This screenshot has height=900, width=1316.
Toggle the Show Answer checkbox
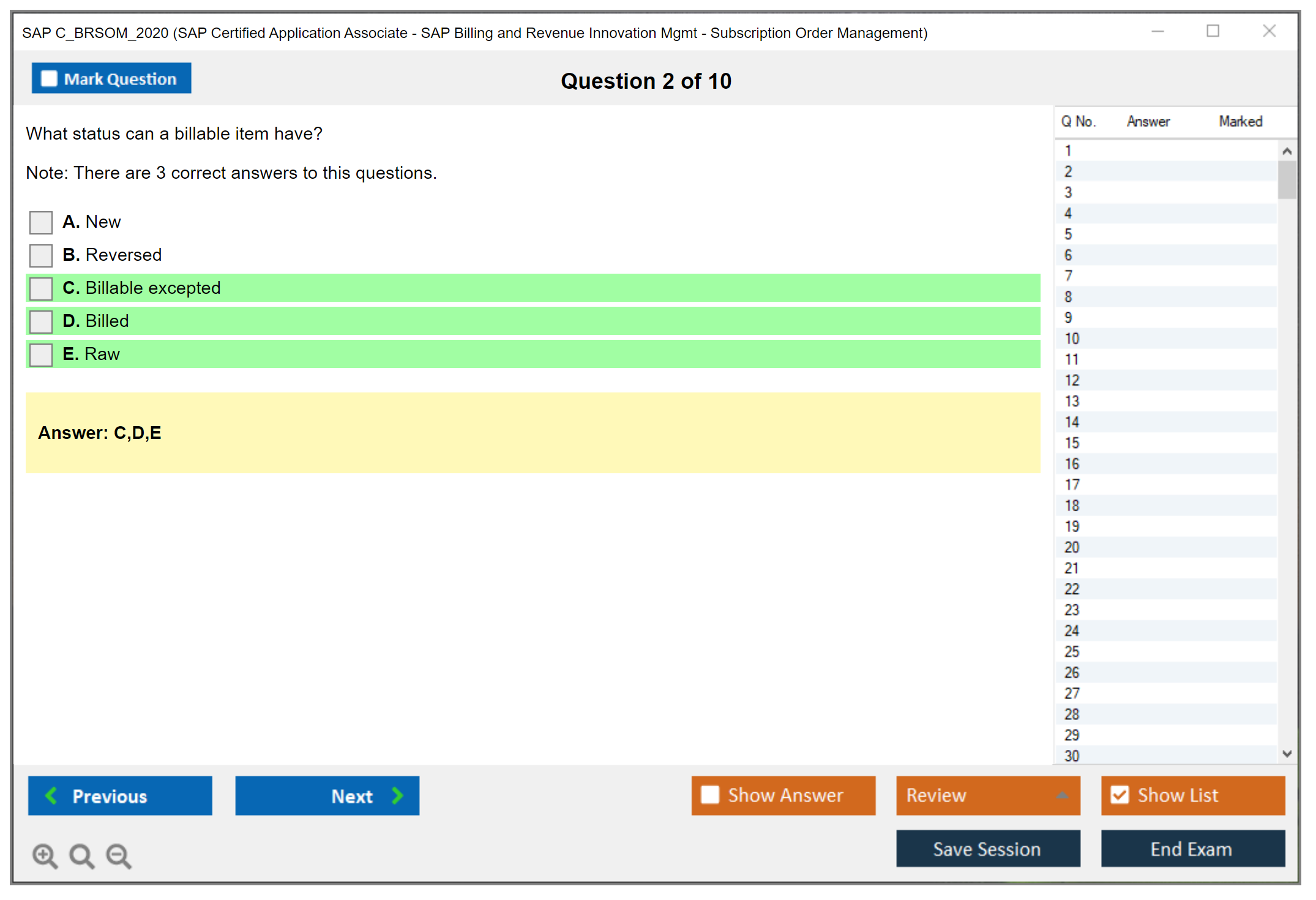pos(710,795)
